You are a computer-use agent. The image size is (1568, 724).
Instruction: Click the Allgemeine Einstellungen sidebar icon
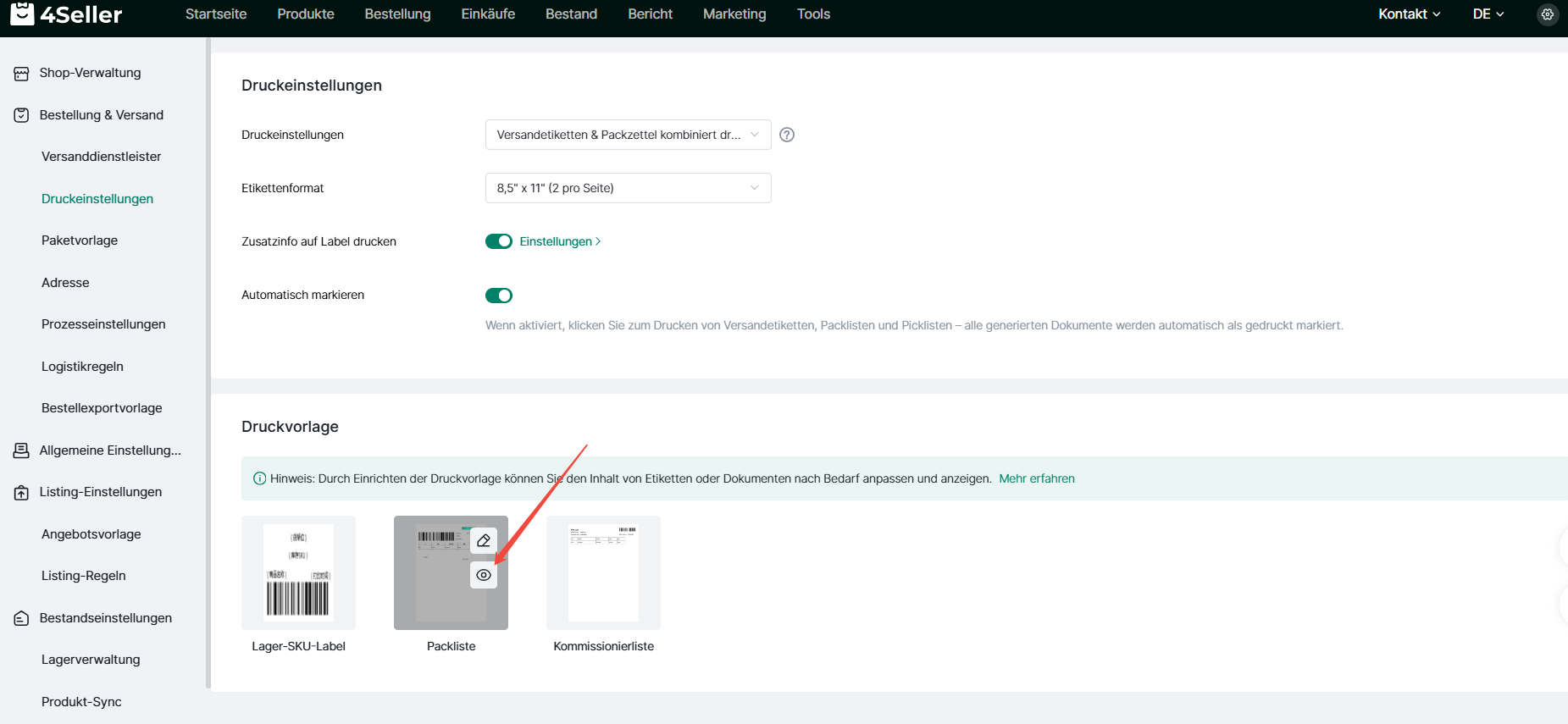click(x=21, y=450)
